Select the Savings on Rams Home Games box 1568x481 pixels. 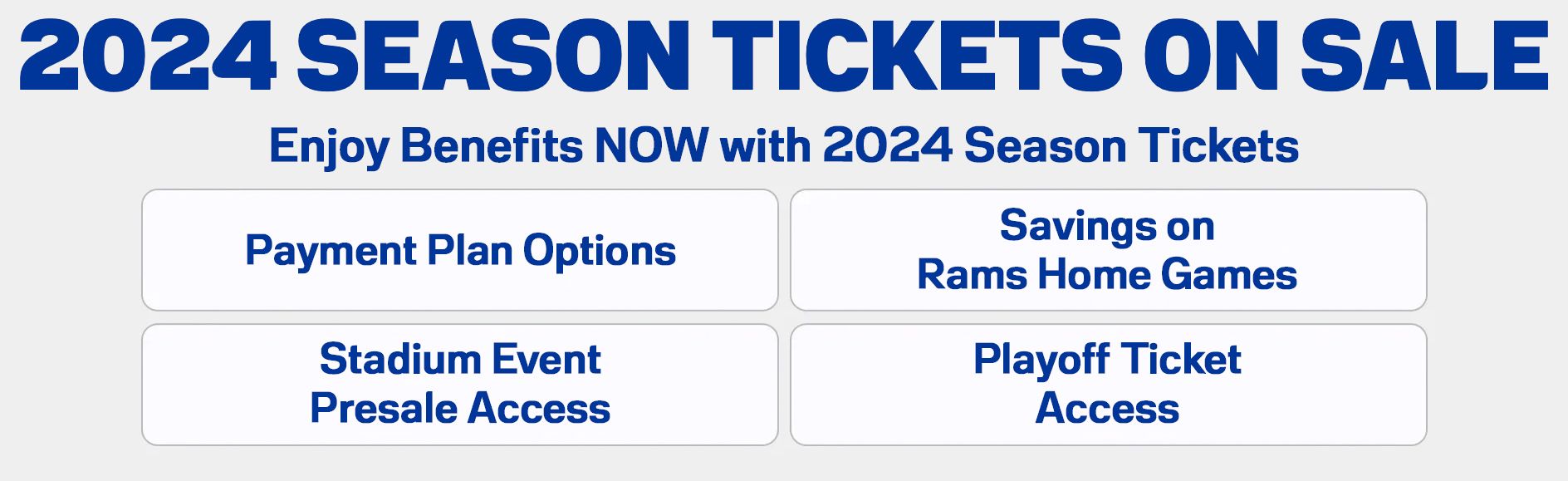pyautogui.click(x=1108, y=250)
